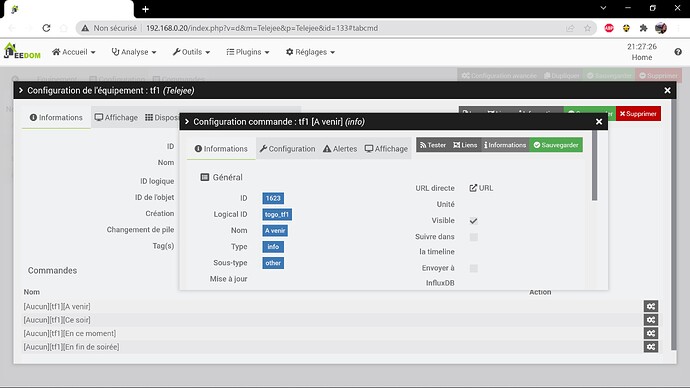Click the Nom value A venir
Viewport: 690px width, 388px height.
275,231
